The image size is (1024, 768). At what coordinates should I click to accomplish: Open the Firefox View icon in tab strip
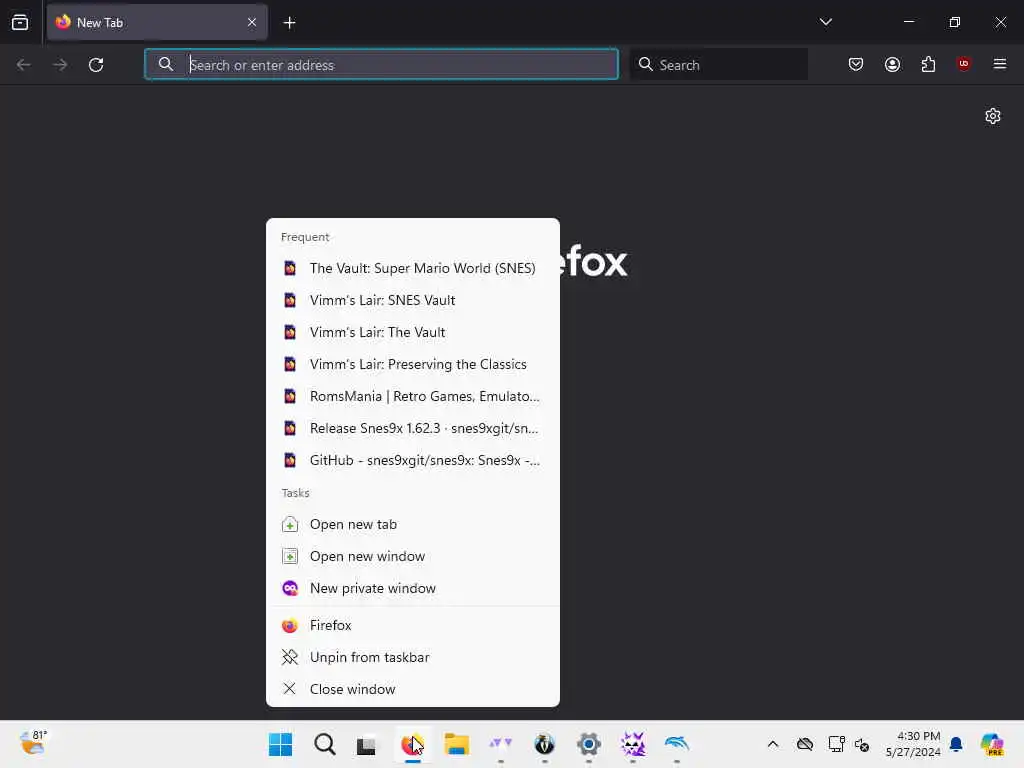(20, 22)
